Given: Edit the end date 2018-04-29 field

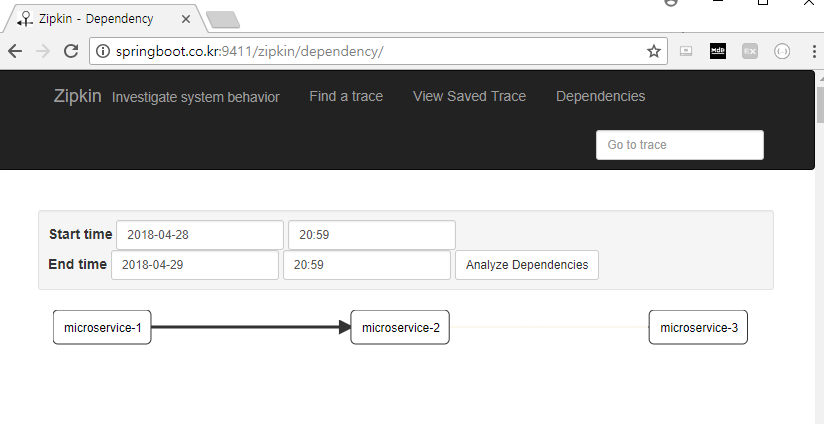Looking at the screenshot, I should coord(194,265).
